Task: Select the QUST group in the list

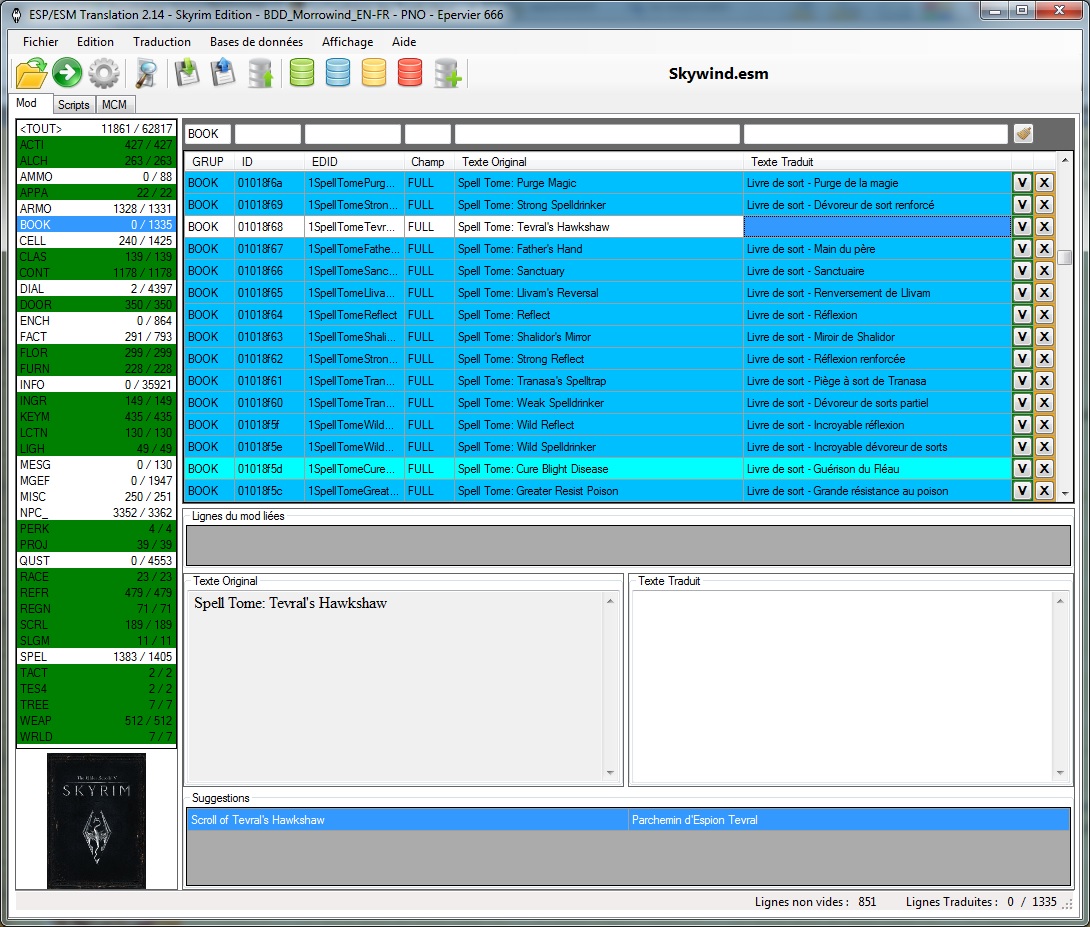Action: 96,560
